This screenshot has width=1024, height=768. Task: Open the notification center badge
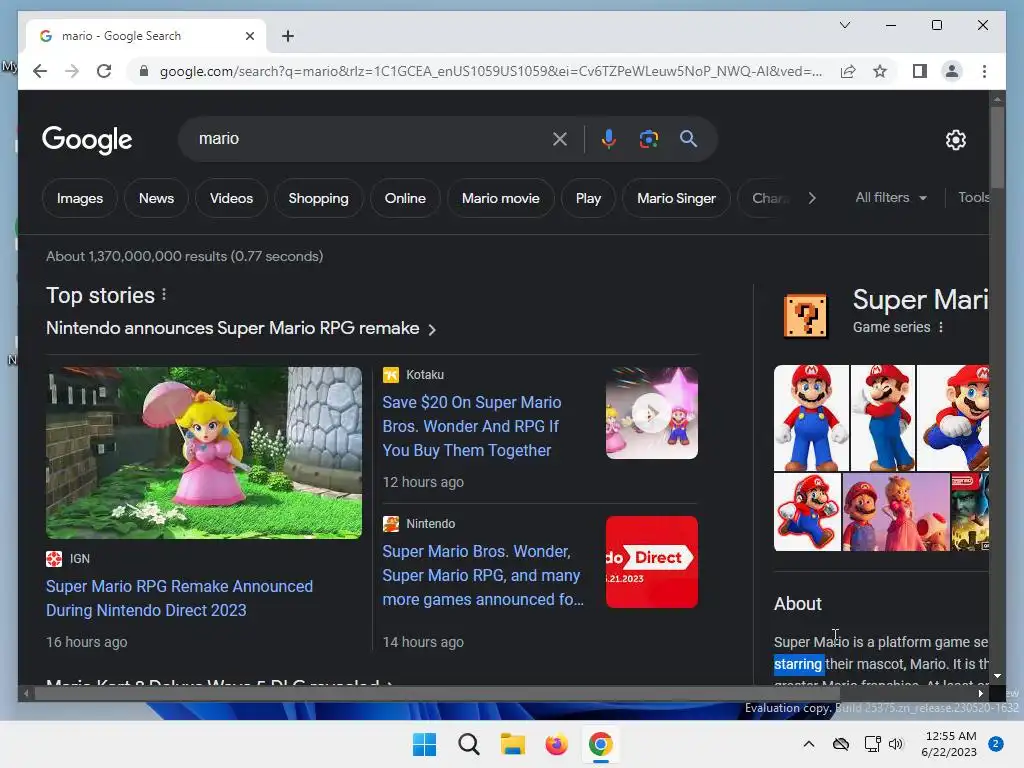995,744
